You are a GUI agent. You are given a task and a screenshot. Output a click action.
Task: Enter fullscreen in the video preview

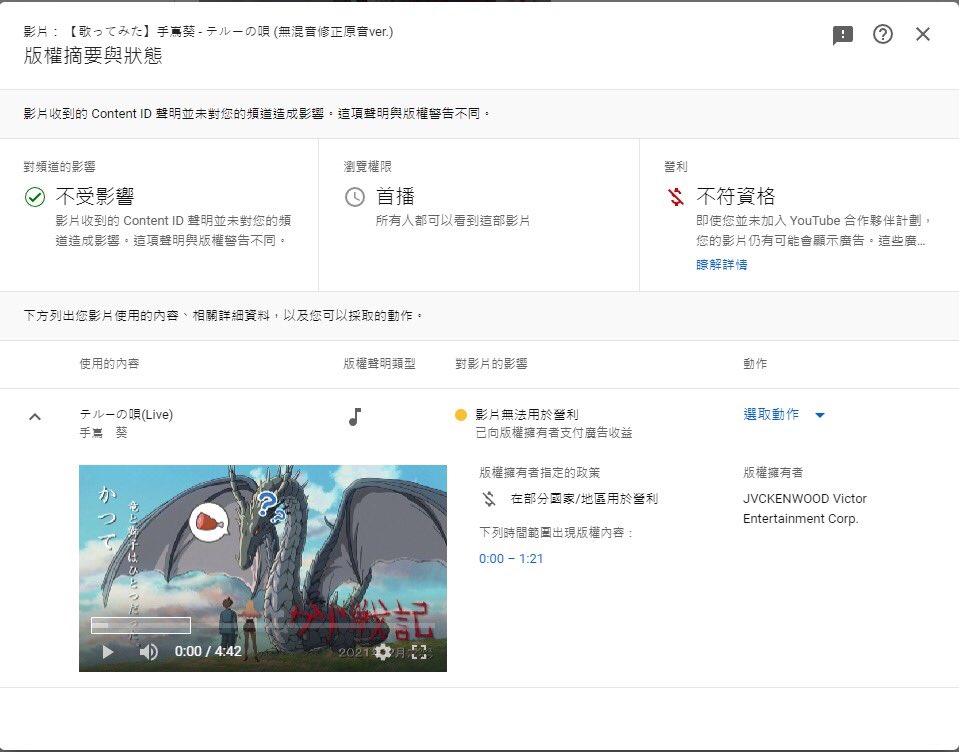click(419, 652)
